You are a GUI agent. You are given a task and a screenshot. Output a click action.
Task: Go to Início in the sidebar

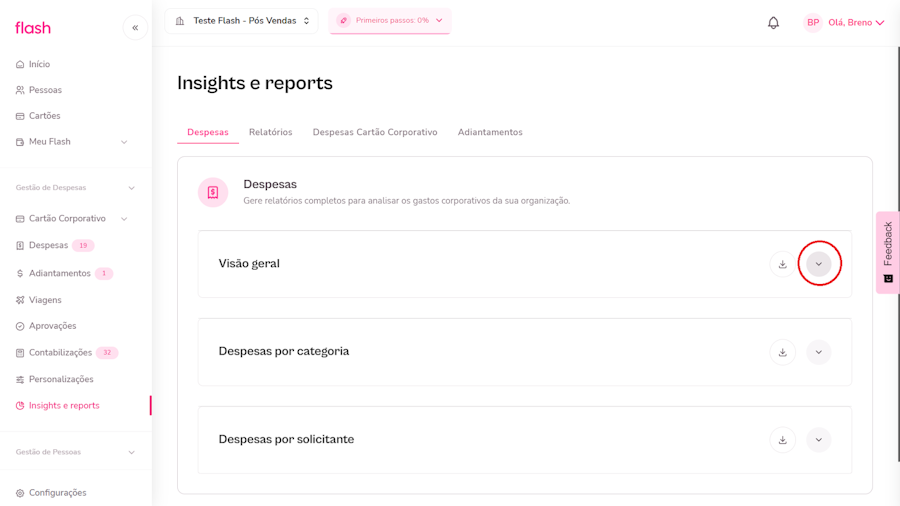tap(40, 64)
